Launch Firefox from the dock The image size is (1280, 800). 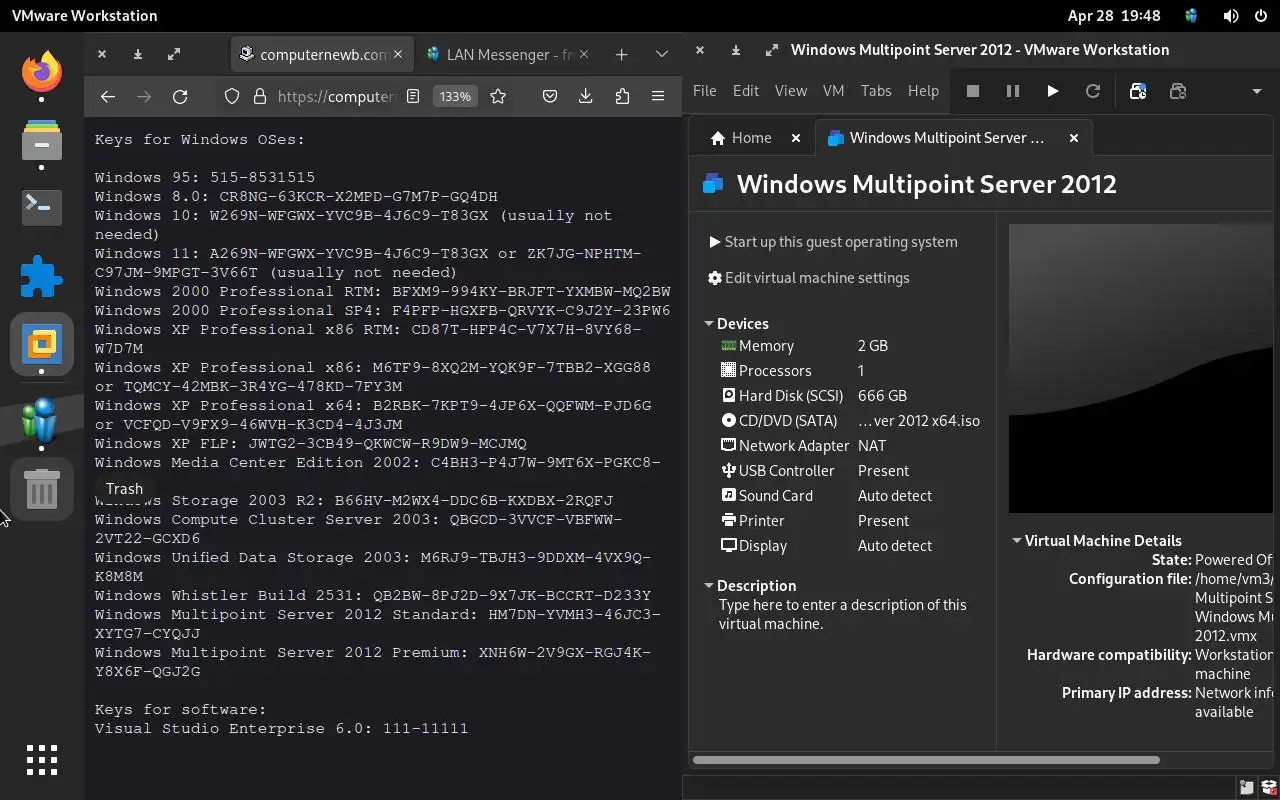[42, 71]
